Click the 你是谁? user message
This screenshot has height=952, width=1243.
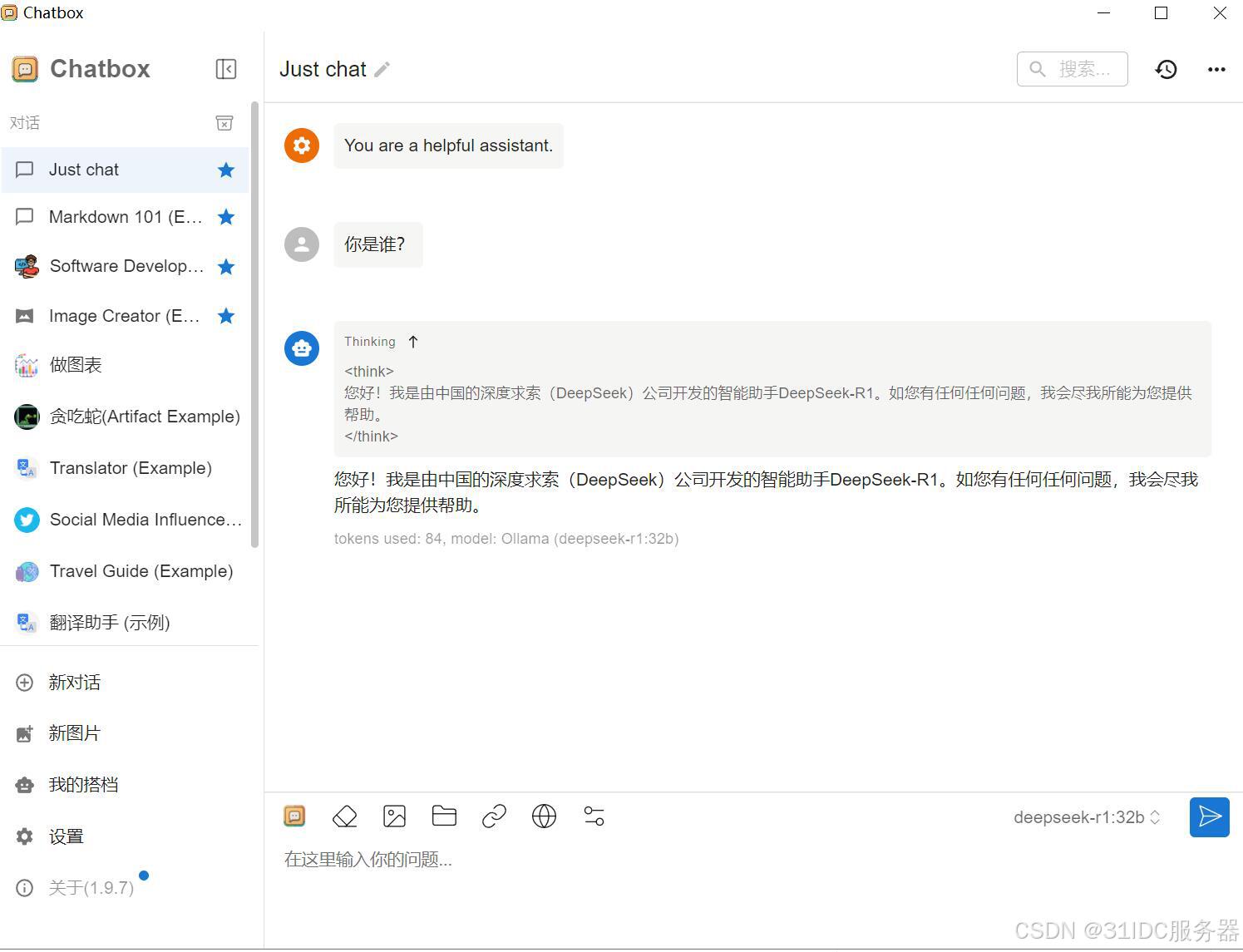[x=378, y=244]
